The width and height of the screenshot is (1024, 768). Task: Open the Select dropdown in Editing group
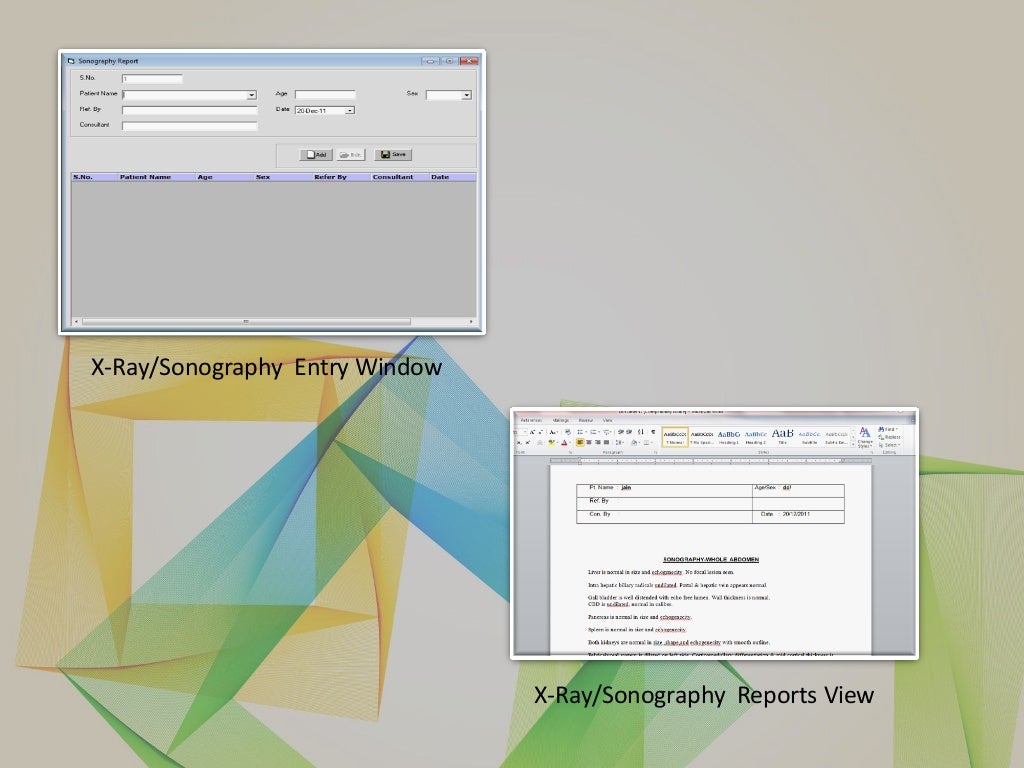[889, 445]
